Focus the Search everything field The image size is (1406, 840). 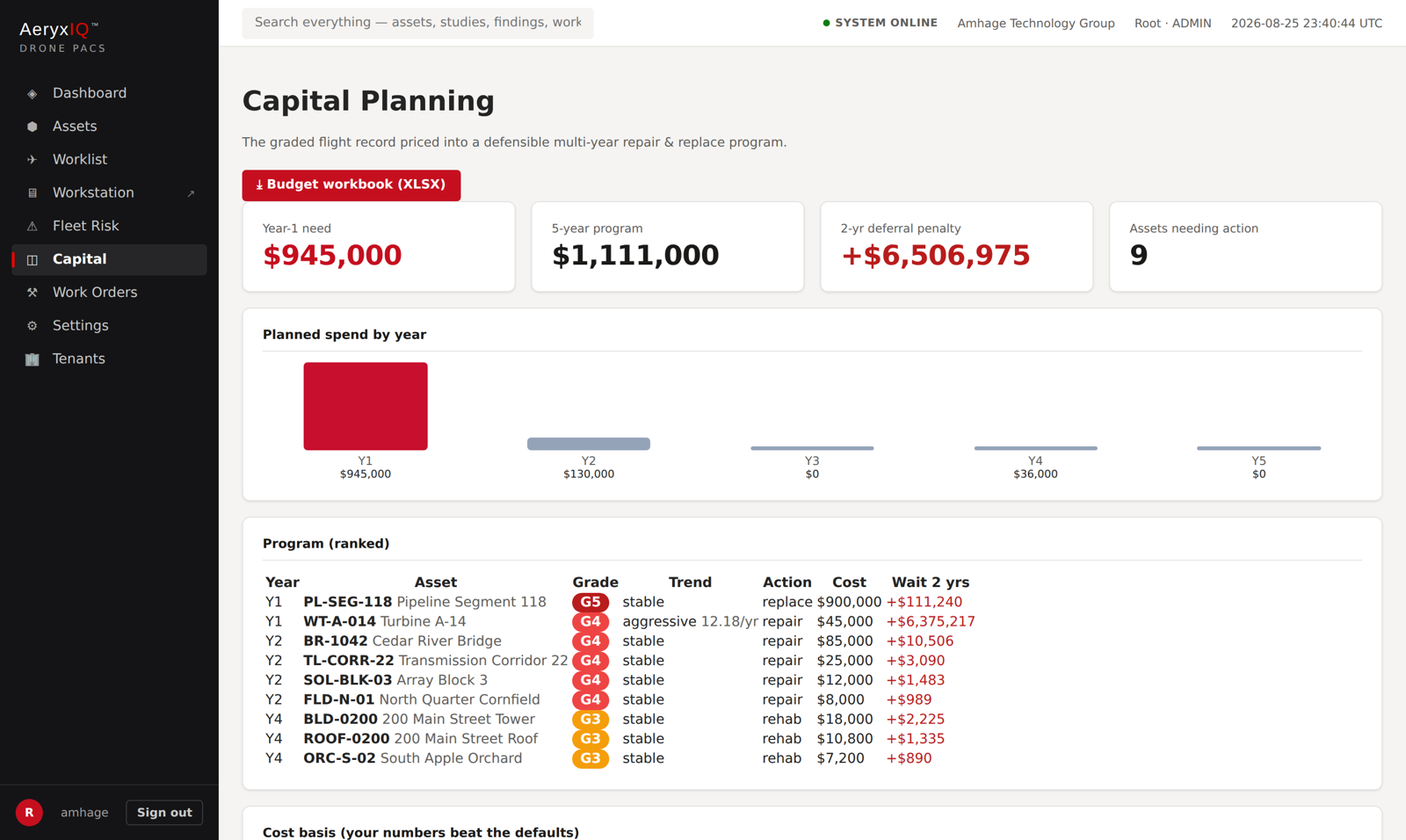tap(417, 23)
